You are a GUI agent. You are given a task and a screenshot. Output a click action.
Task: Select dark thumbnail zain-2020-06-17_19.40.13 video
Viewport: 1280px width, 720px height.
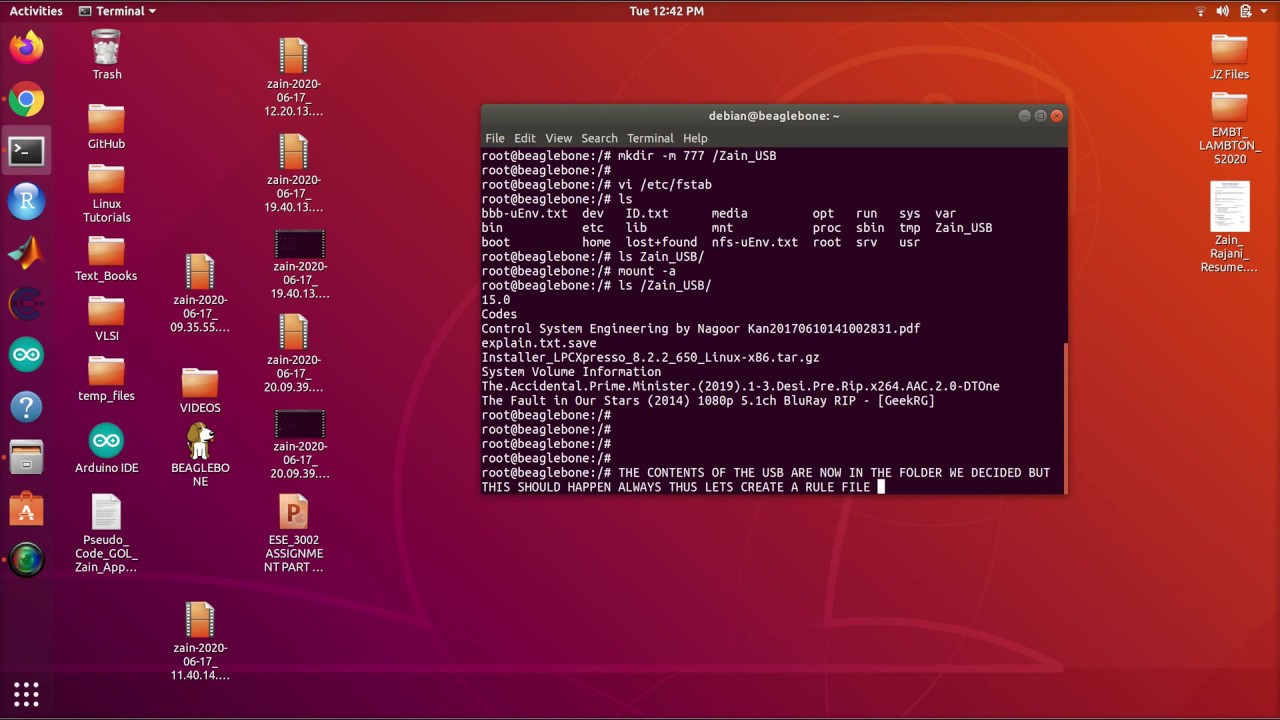tap(299, 265)
